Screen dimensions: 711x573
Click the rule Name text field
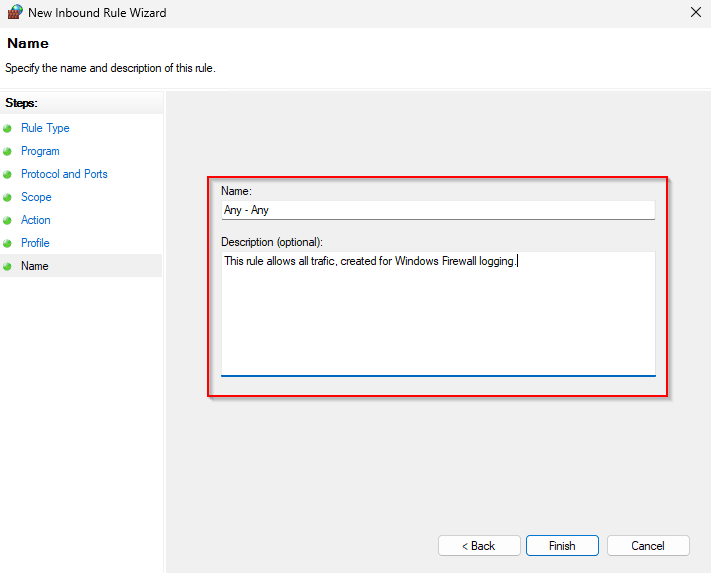click(437, 210)
